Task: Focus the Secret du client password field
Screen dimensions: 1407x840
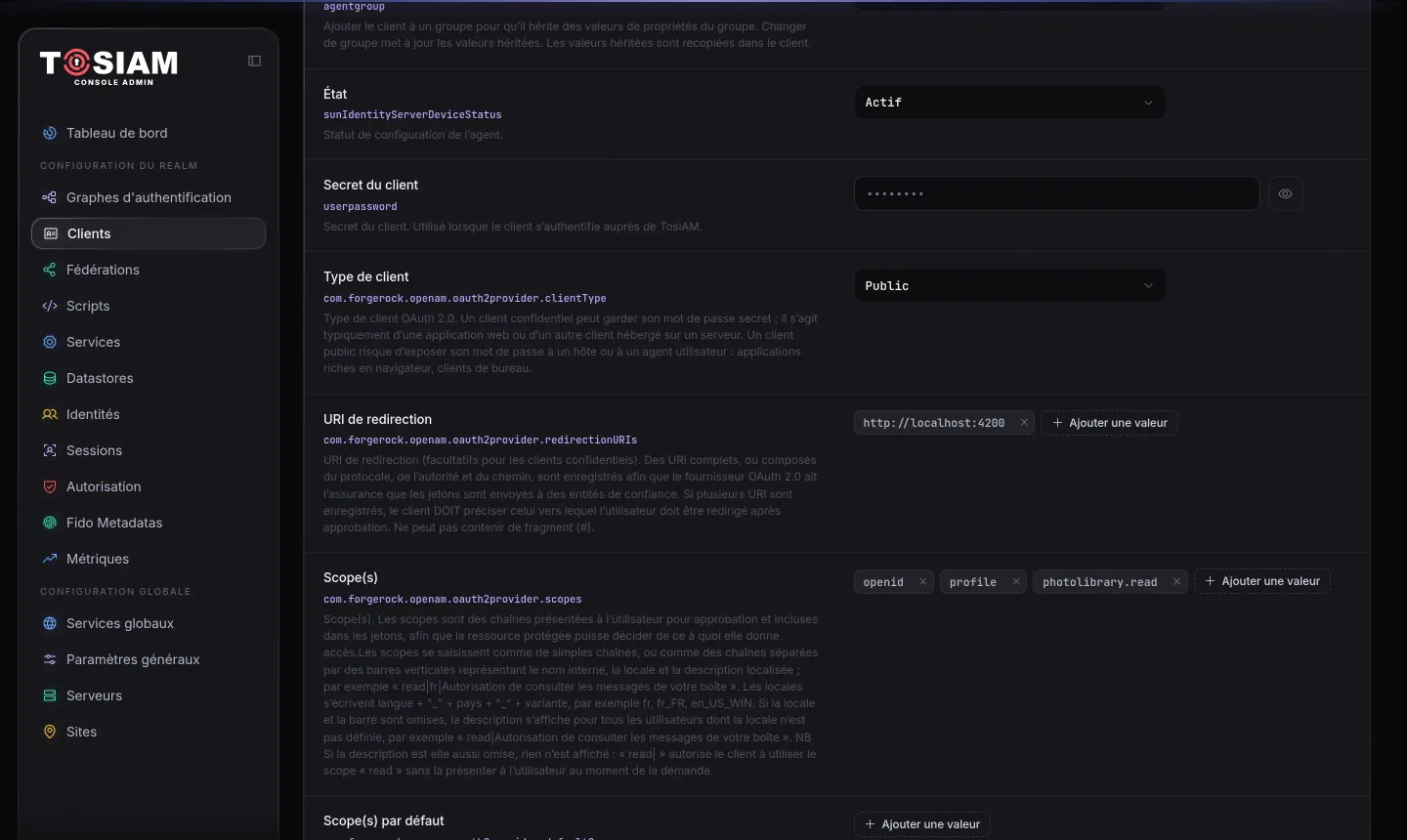Action: click(x=1056, y=193)
